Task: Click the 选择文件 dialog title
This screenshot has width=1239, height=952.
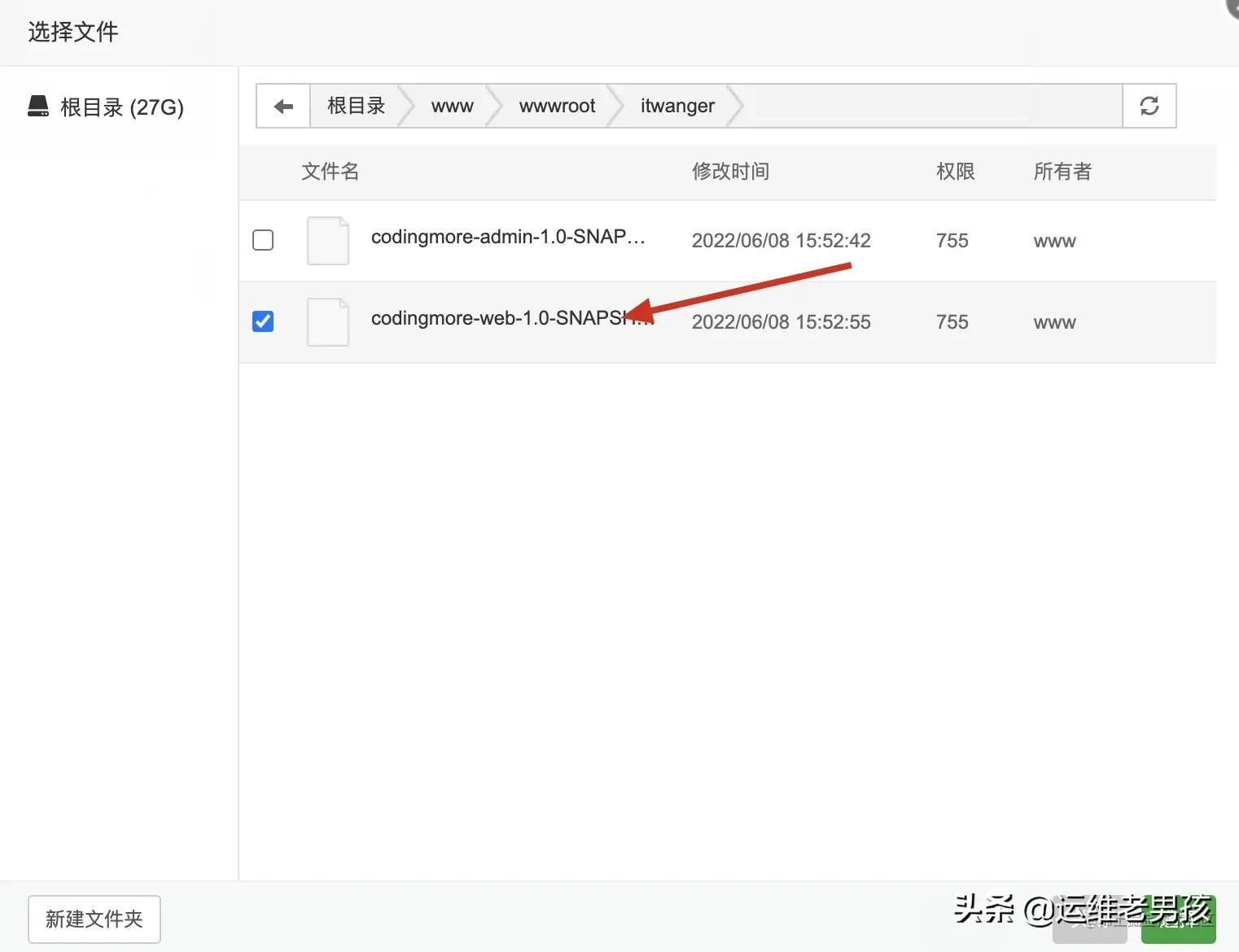Action: pyautogui.click(x=72, y=32)
